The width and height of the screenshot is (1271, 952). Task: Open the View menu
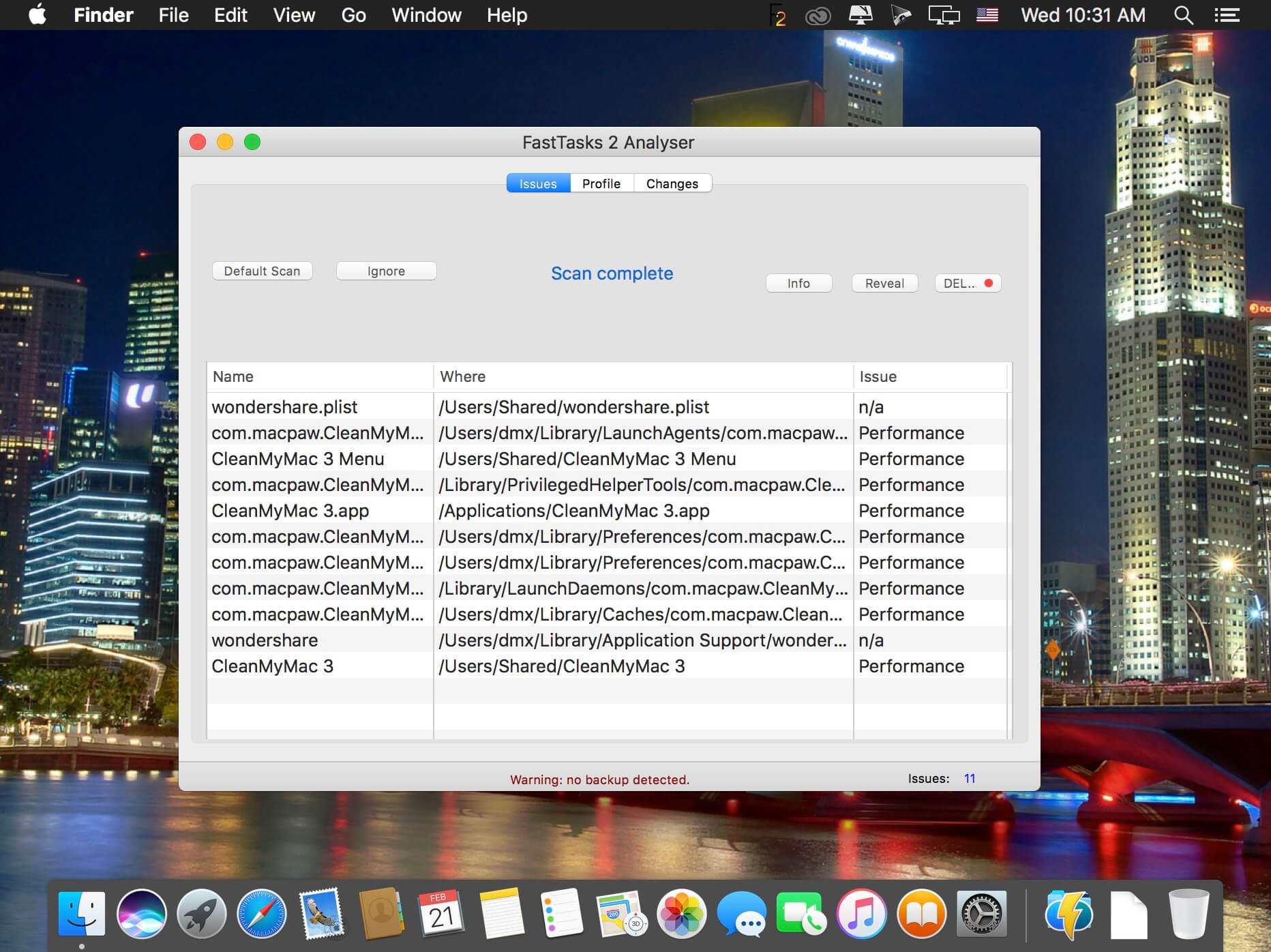tap(294, 15)
